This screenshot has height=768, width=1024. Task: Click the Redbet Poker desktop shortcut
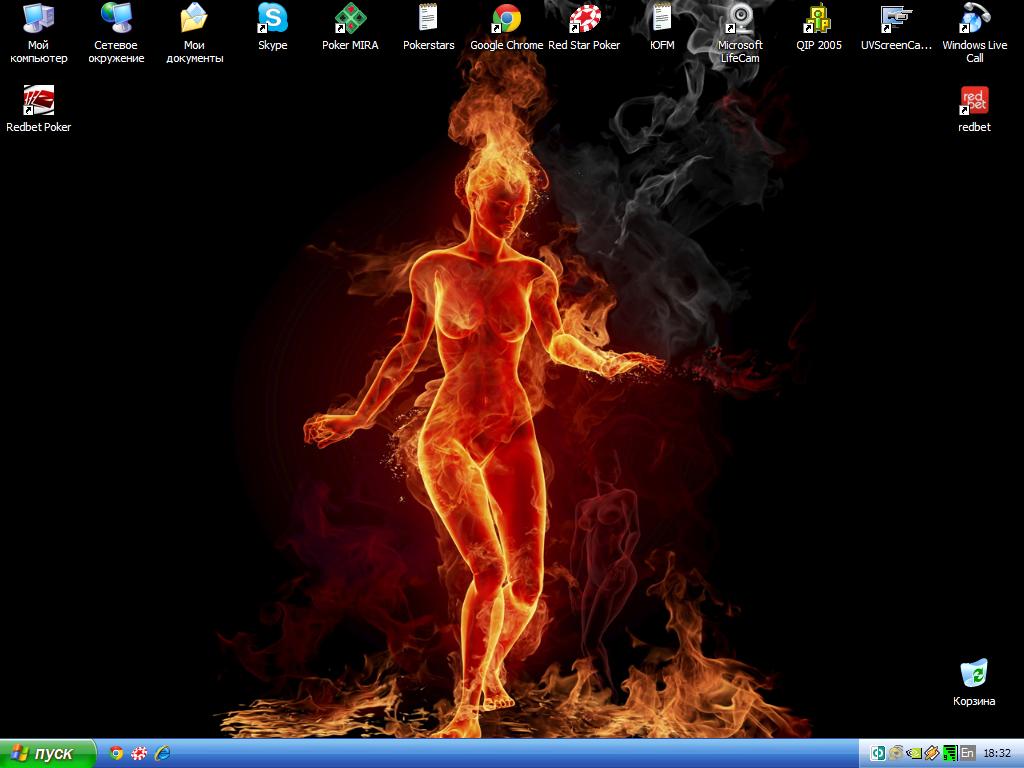coord(38,101)
